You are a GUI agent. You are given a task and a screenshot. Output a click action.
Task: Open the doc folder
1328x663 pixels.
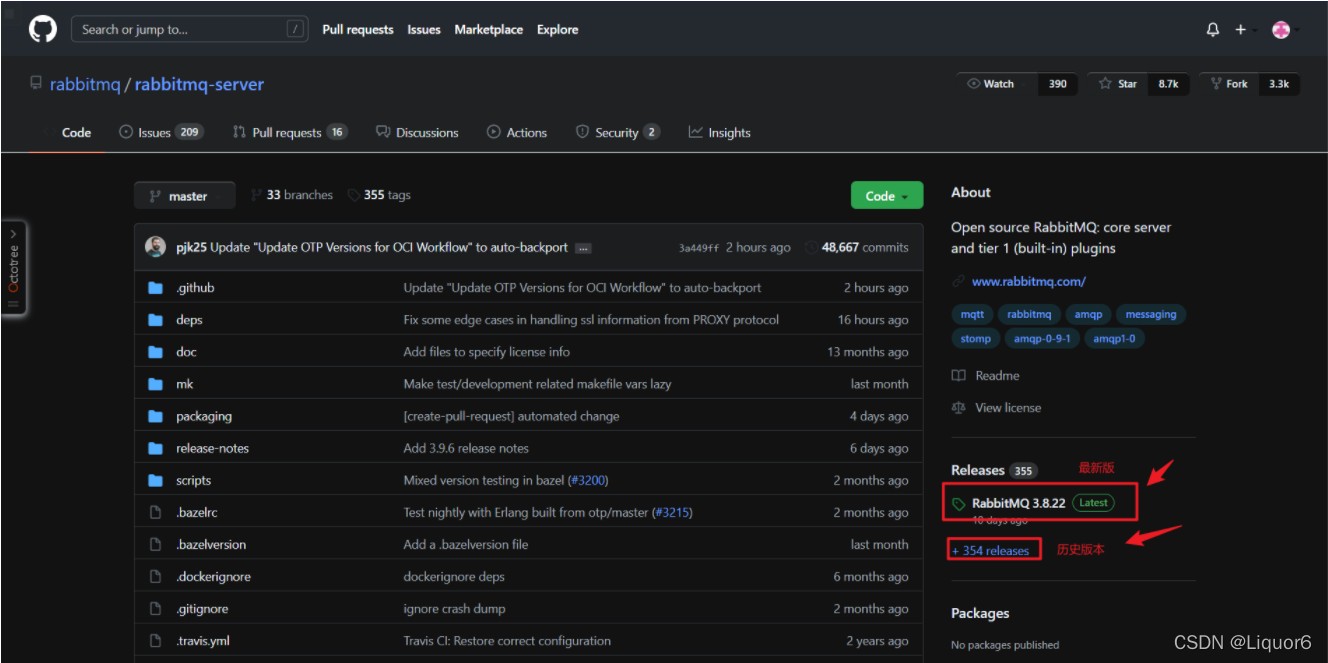pos(186,351)
